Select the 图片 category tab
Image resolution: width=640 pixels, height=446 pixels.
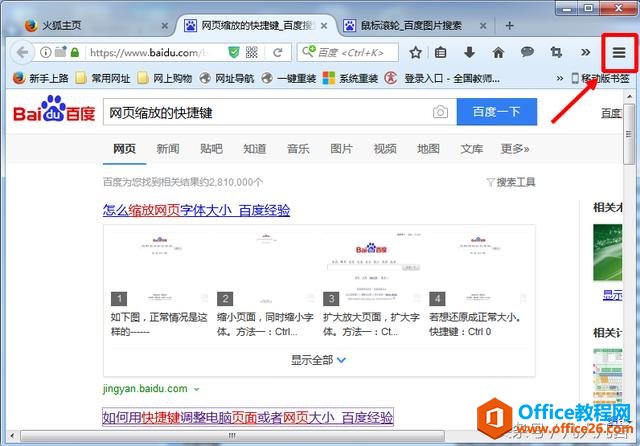(341, 149)
